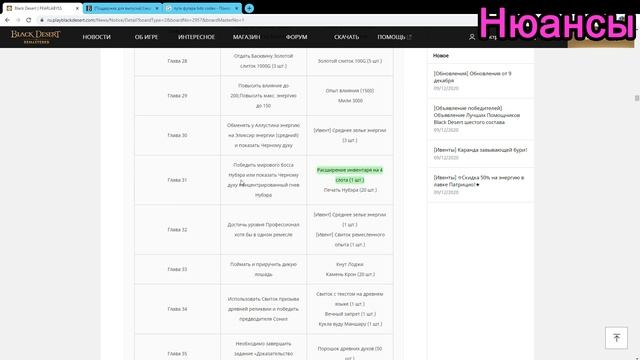Click the scroll-to-top arrow button
This screenshot has width=640, height=360.
[616, 338]
